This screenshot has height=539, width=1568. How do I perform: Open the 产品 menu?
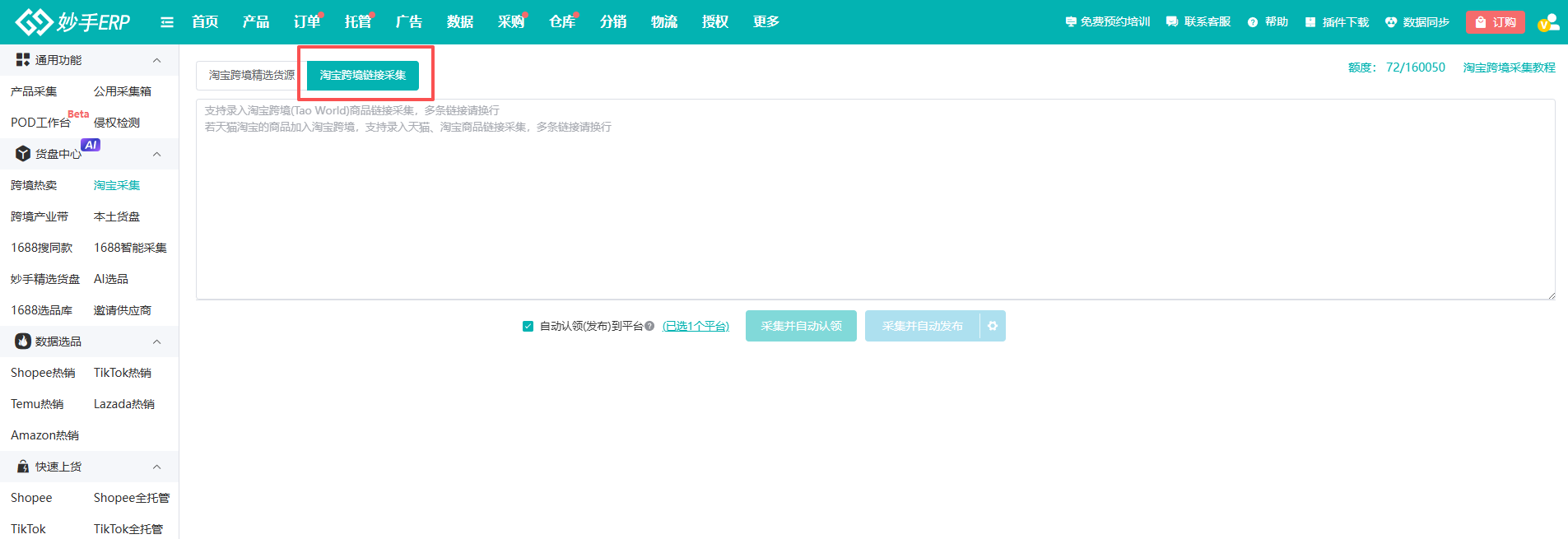click(x=256, y=21)
